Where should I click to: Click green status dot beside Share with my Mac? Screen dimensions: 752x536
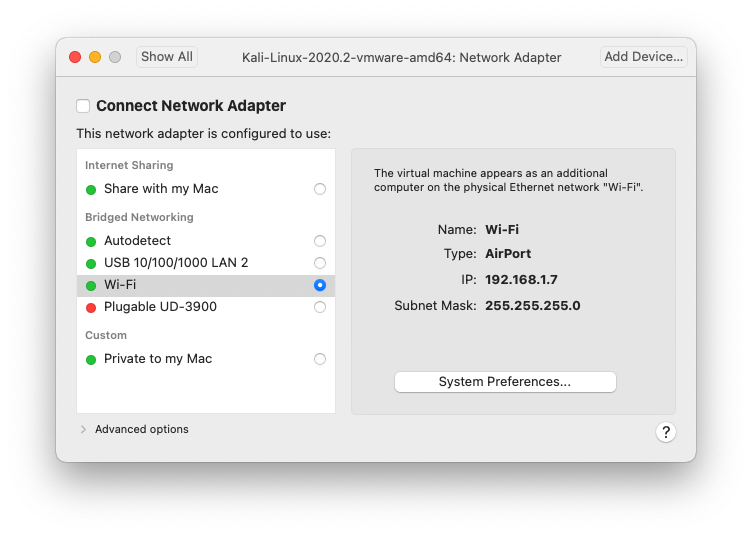tap(91, 189)
